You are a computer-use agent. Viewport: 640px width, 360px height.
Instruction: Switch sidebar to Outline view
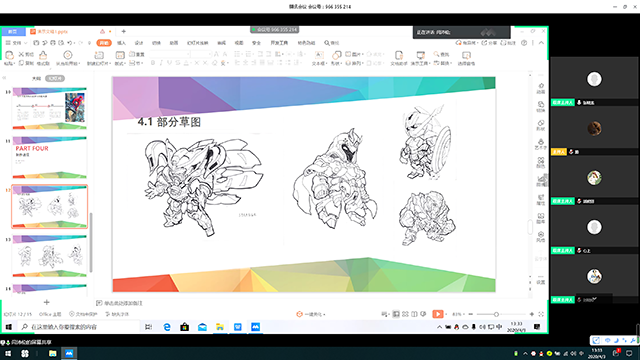(x=36, y=78)
